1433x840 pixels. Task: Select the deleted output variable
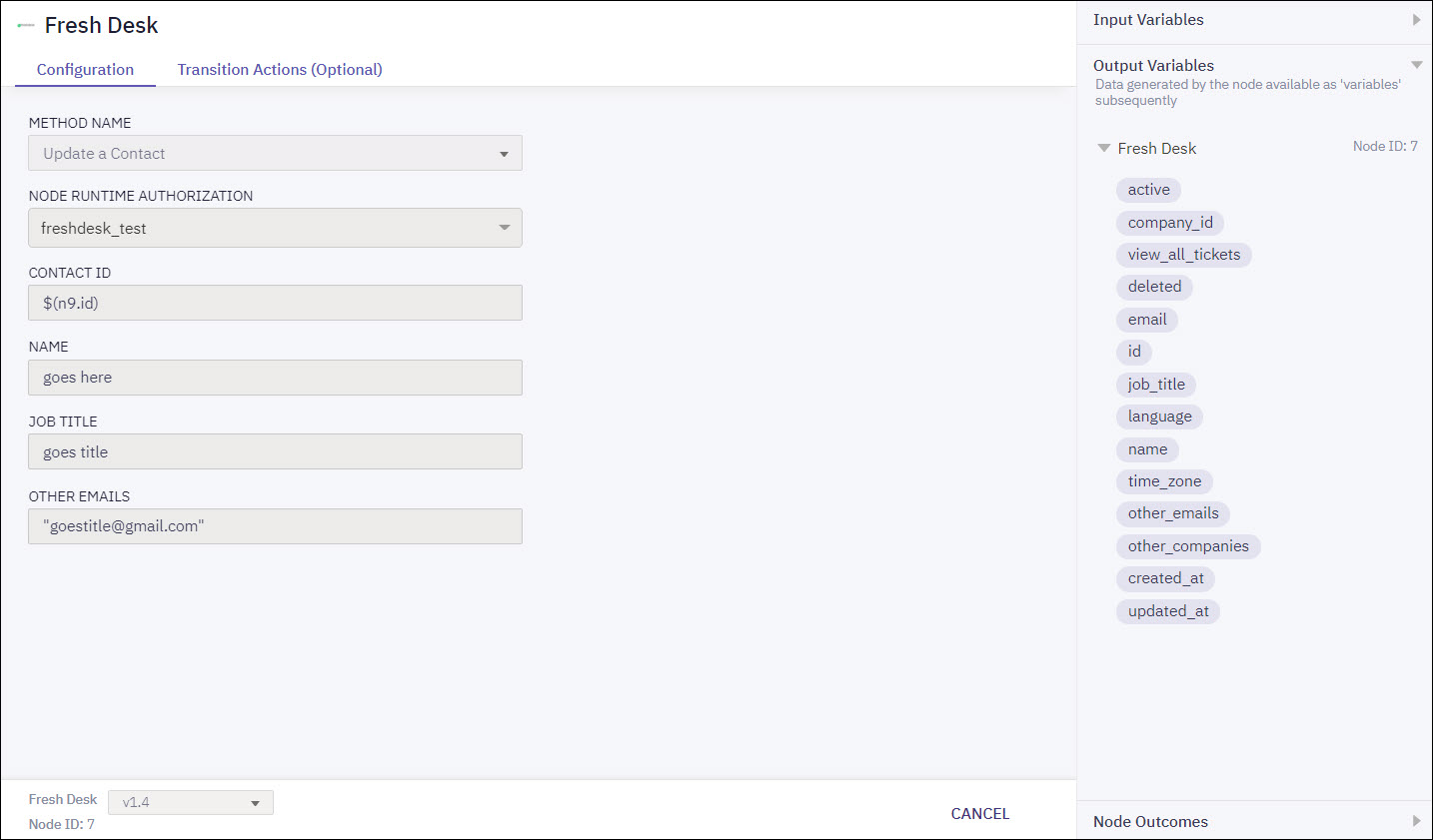click(1154, 287)
